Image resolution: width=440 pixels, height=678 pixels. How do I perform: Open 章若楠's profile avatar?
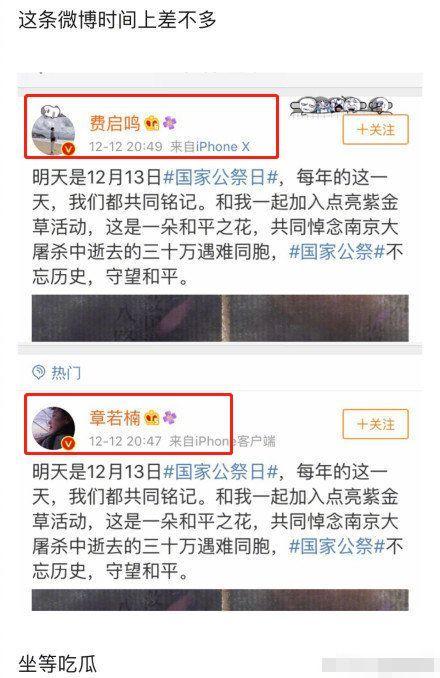pos(54,428)
